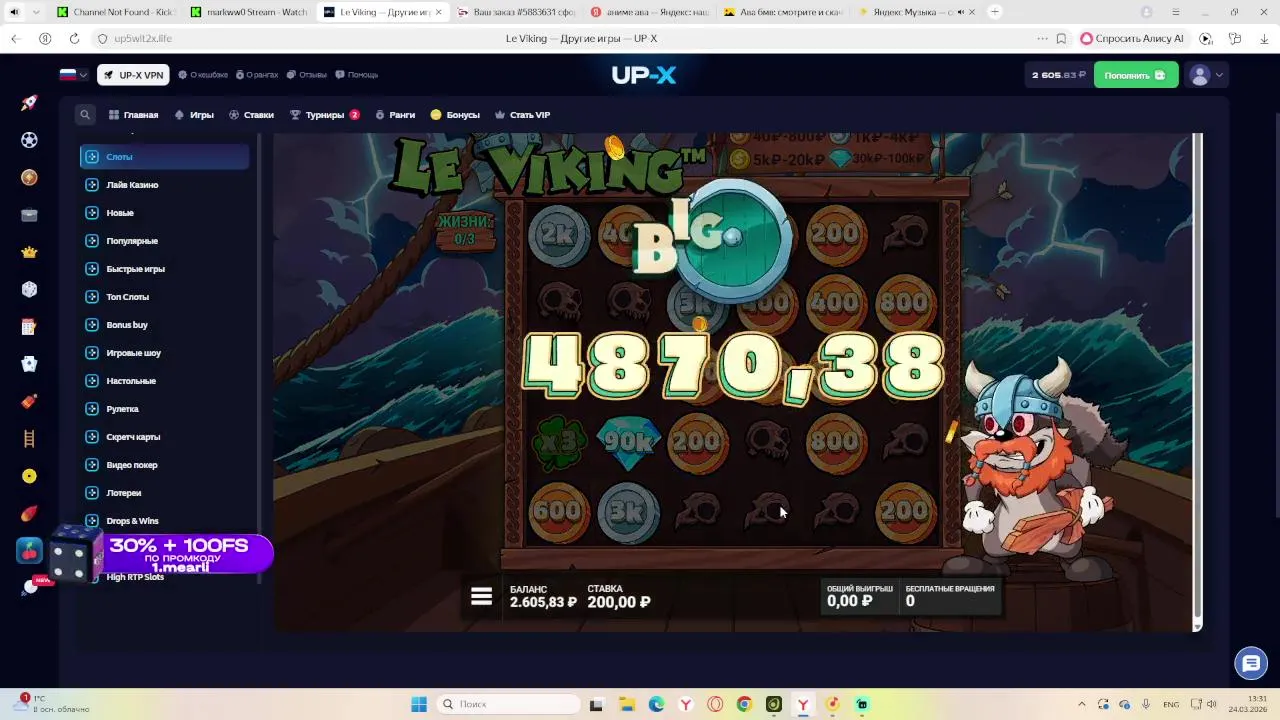1280x720 pixels.
Task: Open the О кешбэке link
Action: 203,75
